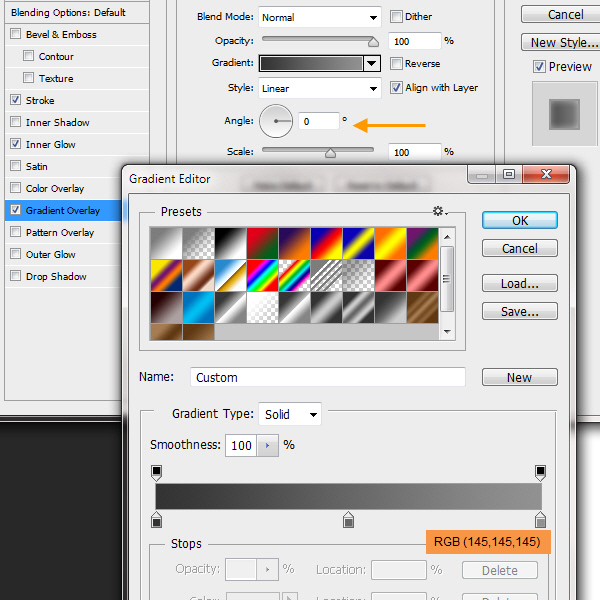Image resolution: width=600 pixels, height=600 pixels.
Task: Enable the Dither checkbox
Action: 396,17
